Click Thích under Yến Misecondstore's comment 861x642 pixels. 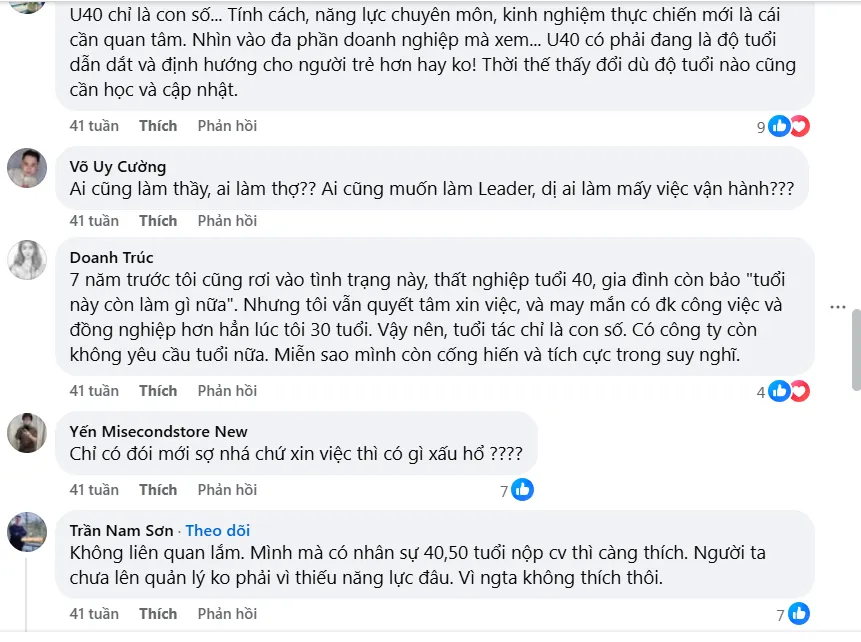click(x=158, y=489)
